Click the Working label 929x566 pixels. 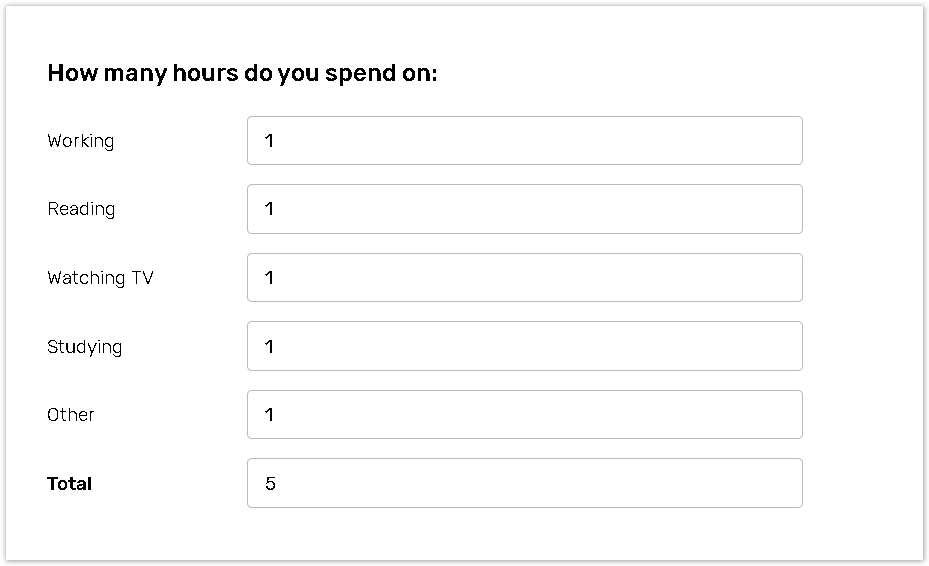(81, 141)
